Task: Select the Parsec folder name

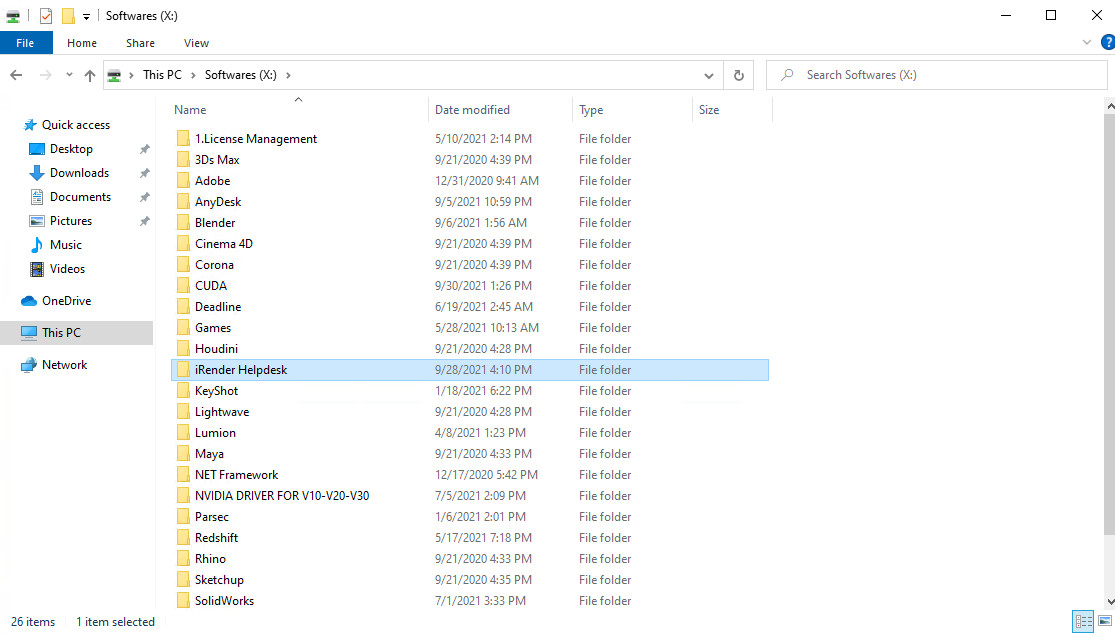Action: point(211,517)
